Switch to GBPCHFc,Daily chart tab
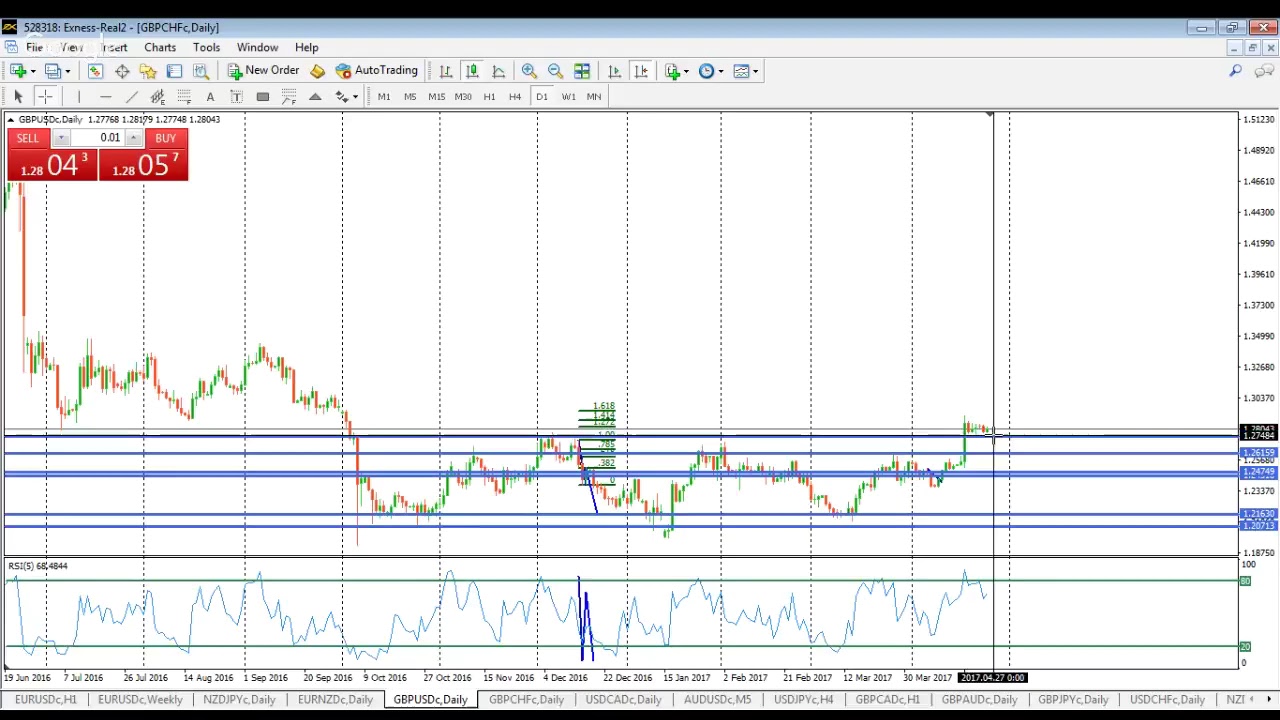The image size is (1280, 720). pyautogui.click(x=526, y=700)
